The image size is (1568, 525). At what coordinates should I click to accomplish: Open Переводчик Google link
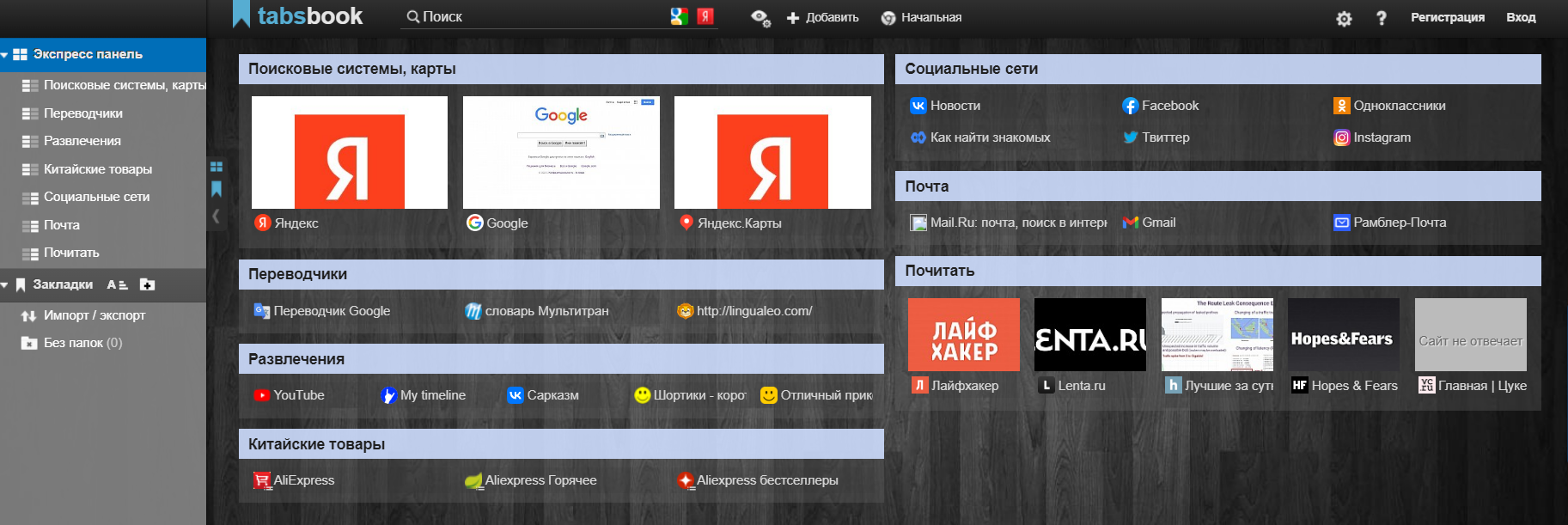coord(322,311)
